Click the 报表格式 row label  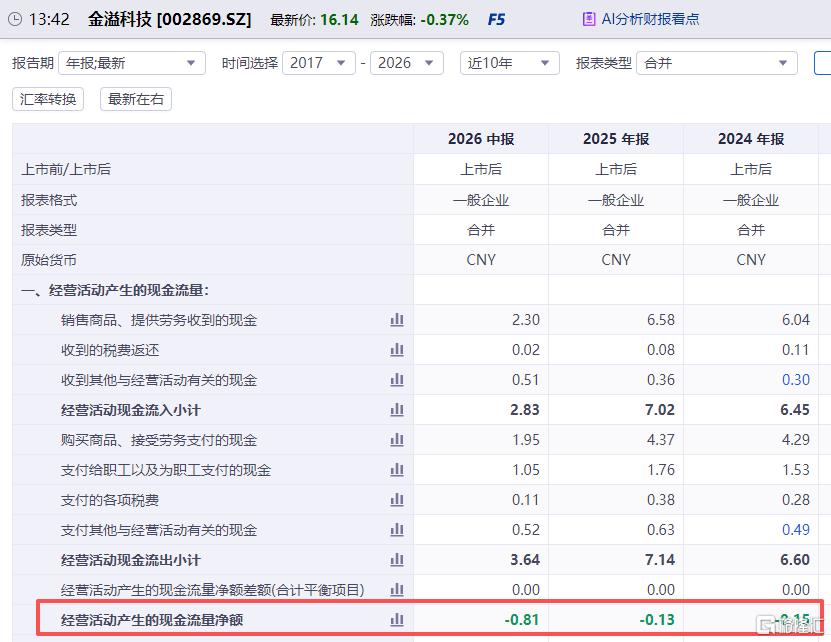49,200
